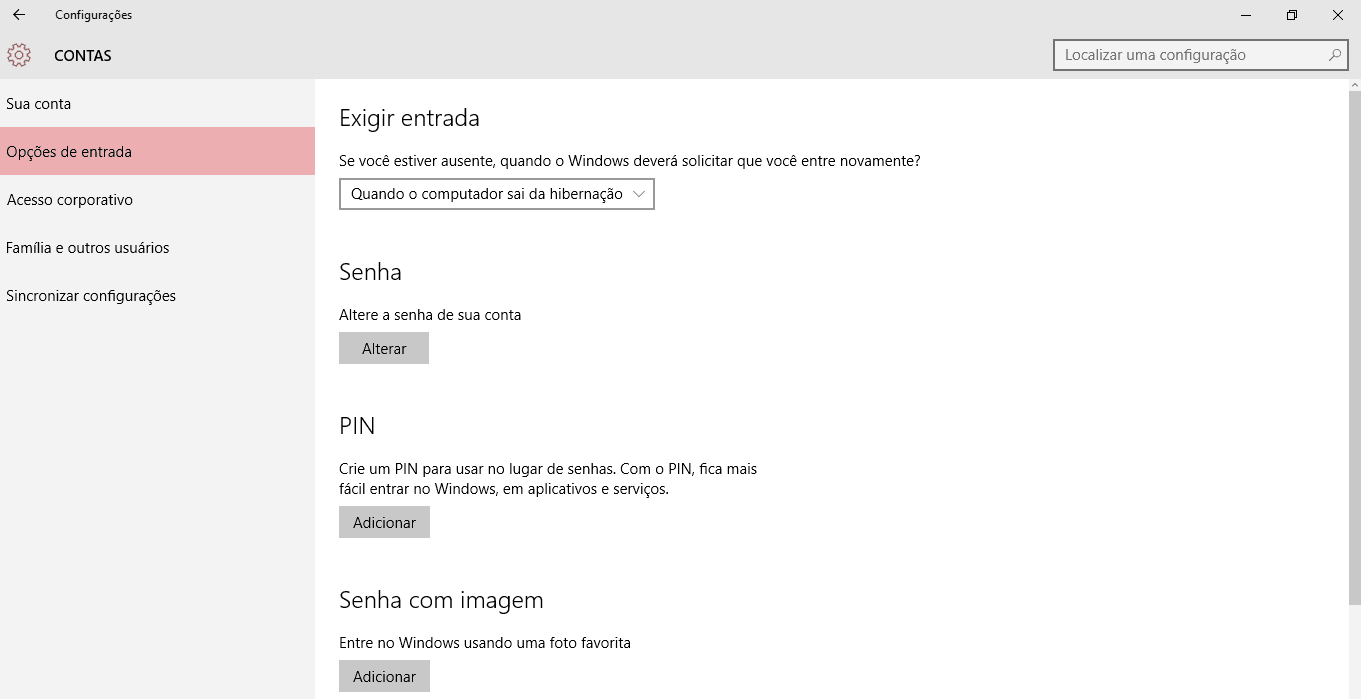Minimize the Configurações window
The image size is (1361, 699).
(1246, 15)
